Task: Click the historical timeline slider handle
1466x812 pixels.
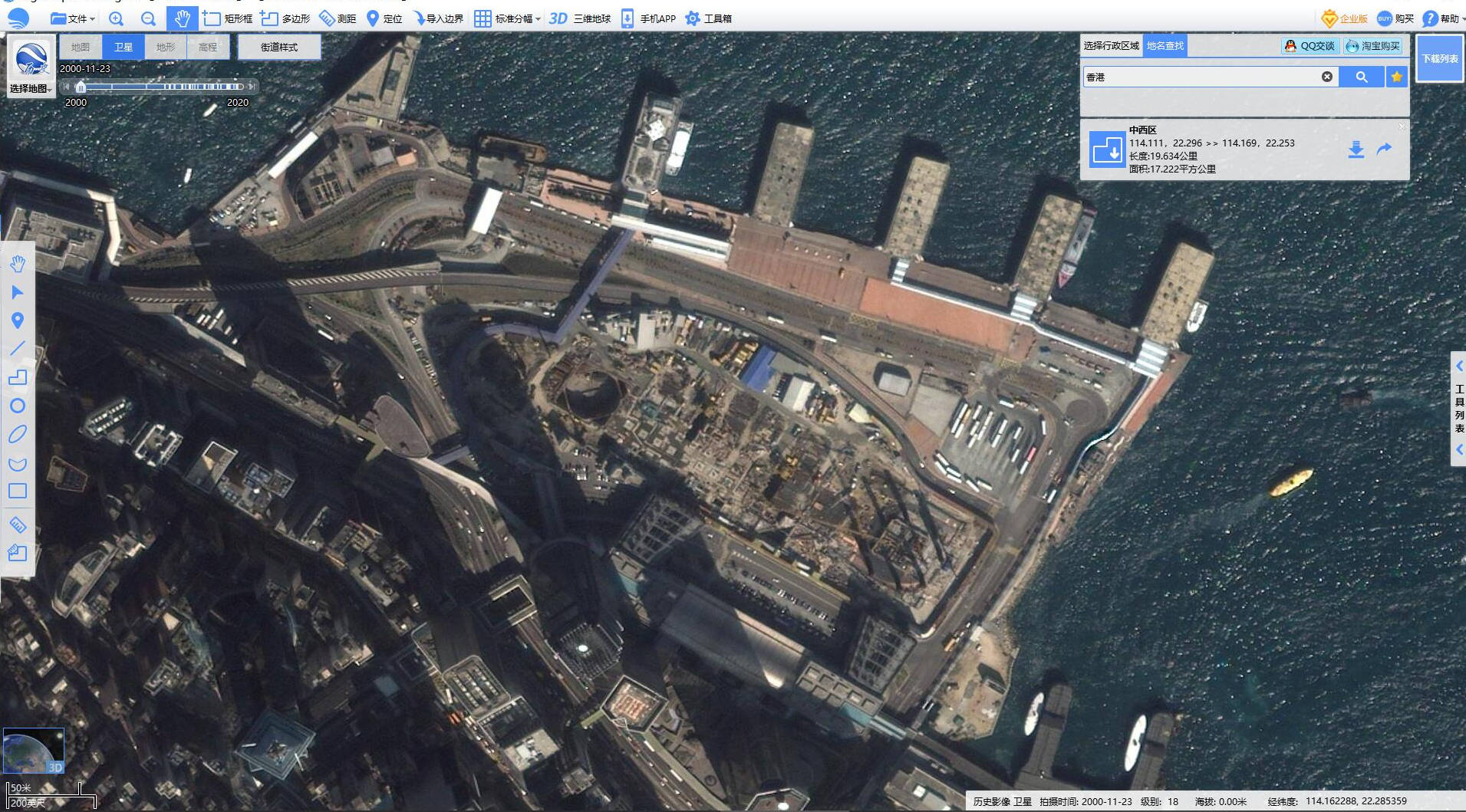Action: 81,87
